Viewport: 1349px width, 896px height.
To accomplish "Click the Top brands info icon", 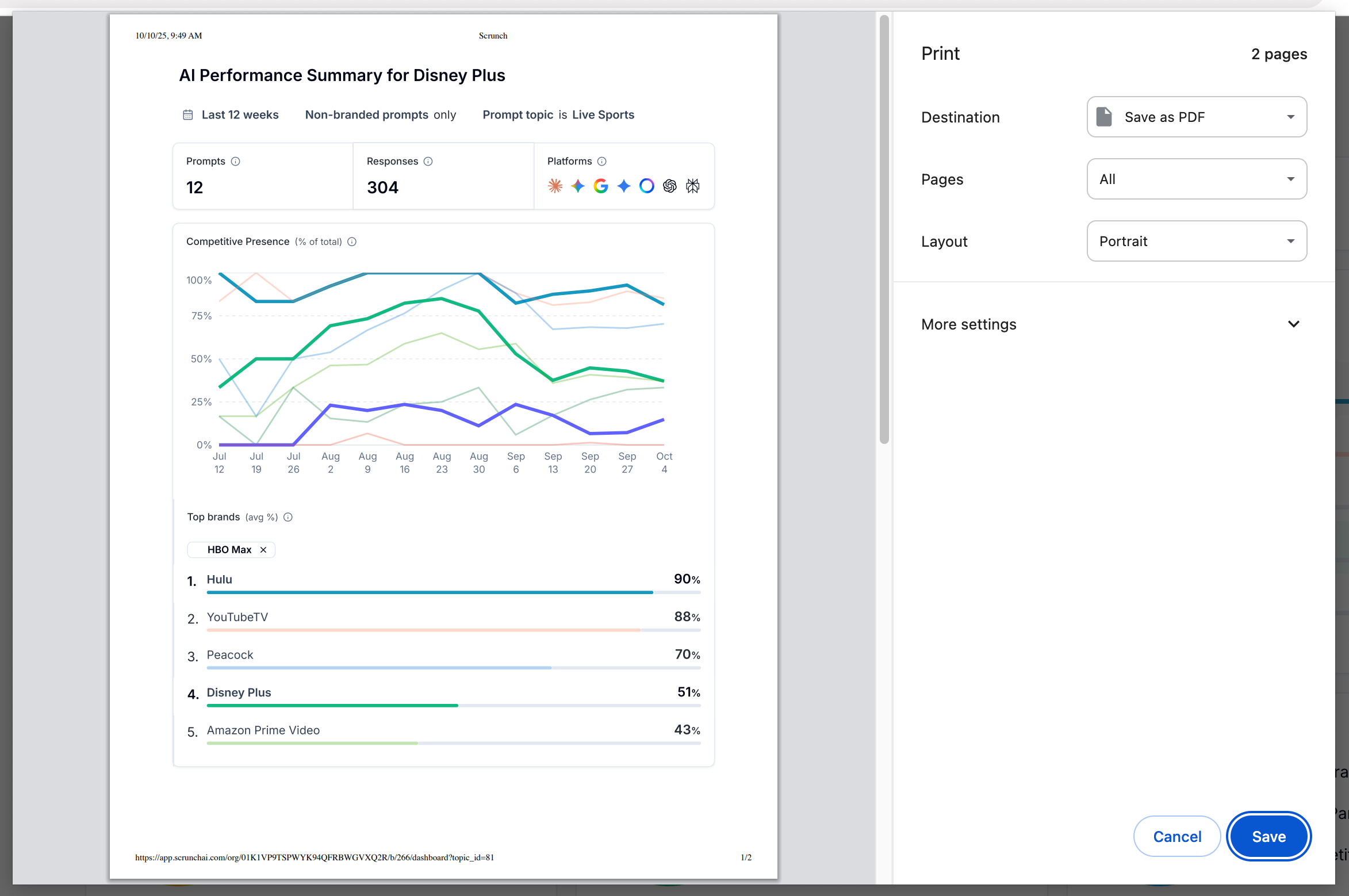I will pyautogui.click(x=288, y=517).
